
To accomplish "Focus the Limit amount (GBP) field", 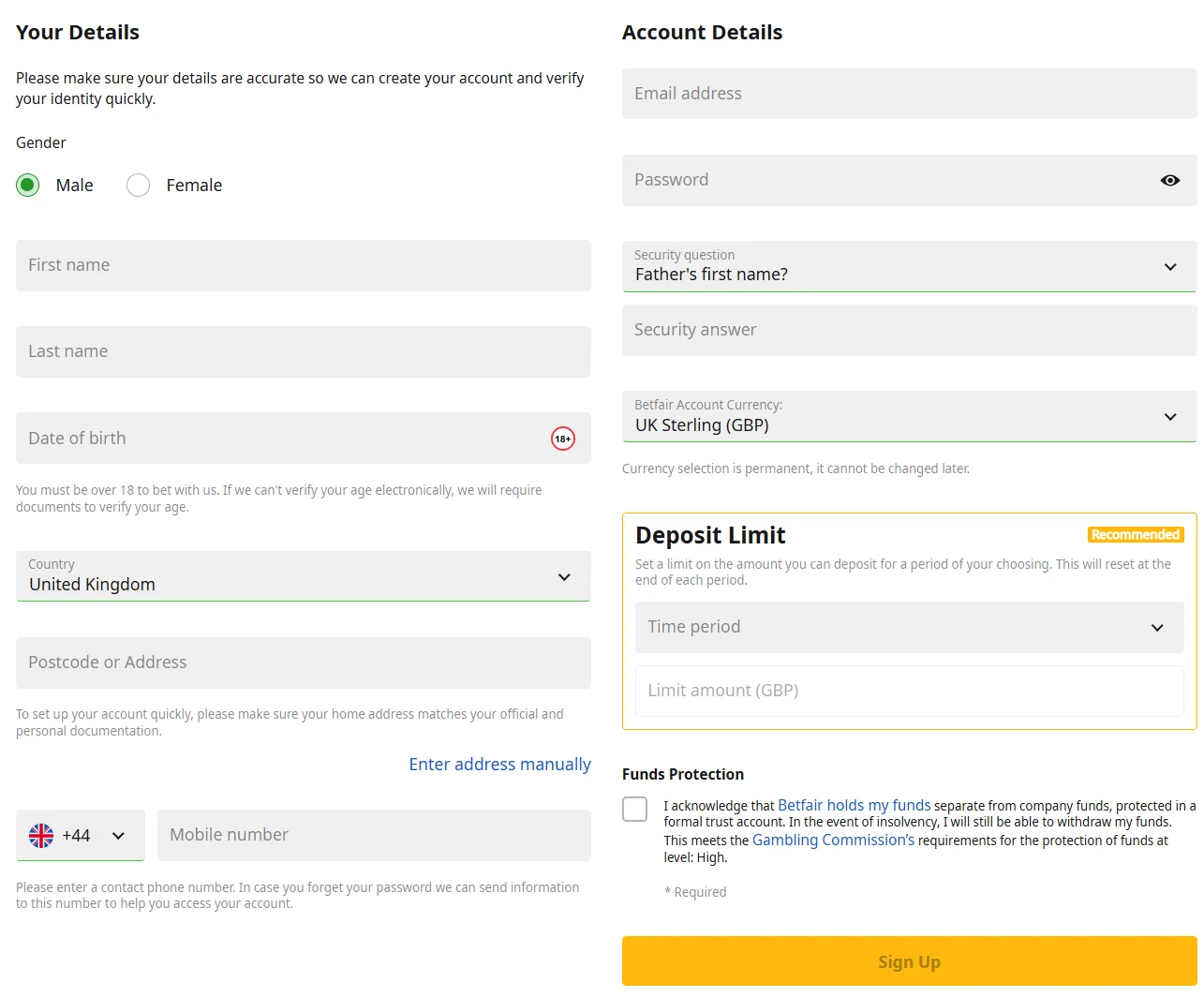I will pos(910,691).
